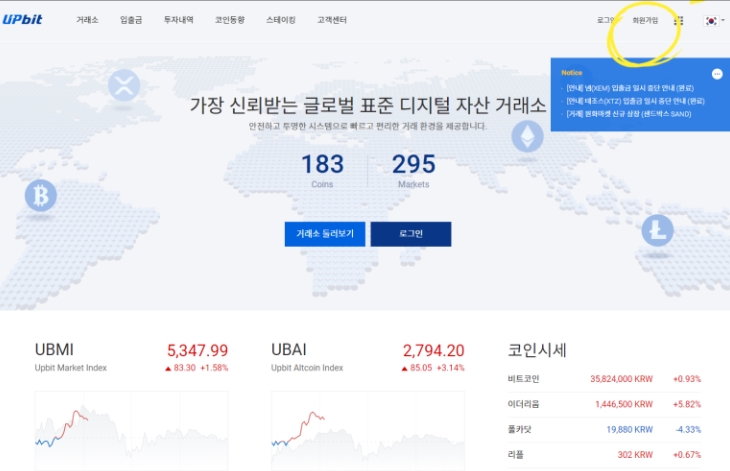The image size is (730, 471).
Task: Open the 거래소 menu
Action: tap(87, 20)
